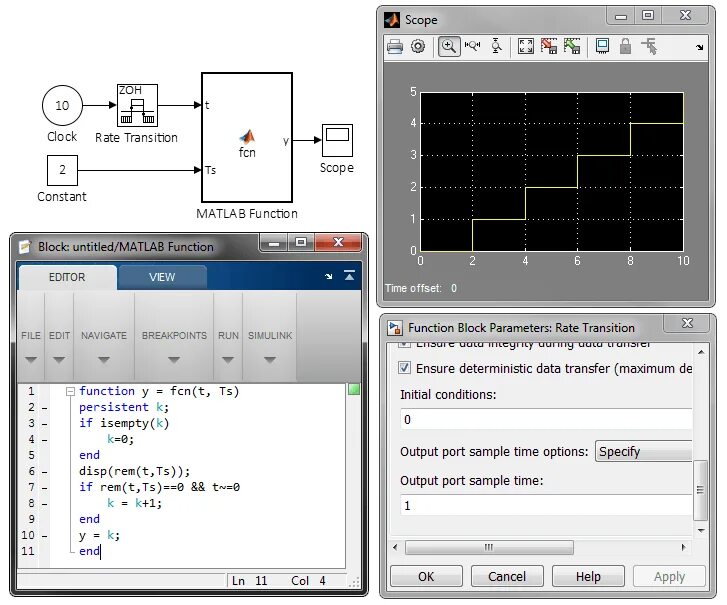
Task: Click code line 'y = k;'
Action: (x=99, y=535)
